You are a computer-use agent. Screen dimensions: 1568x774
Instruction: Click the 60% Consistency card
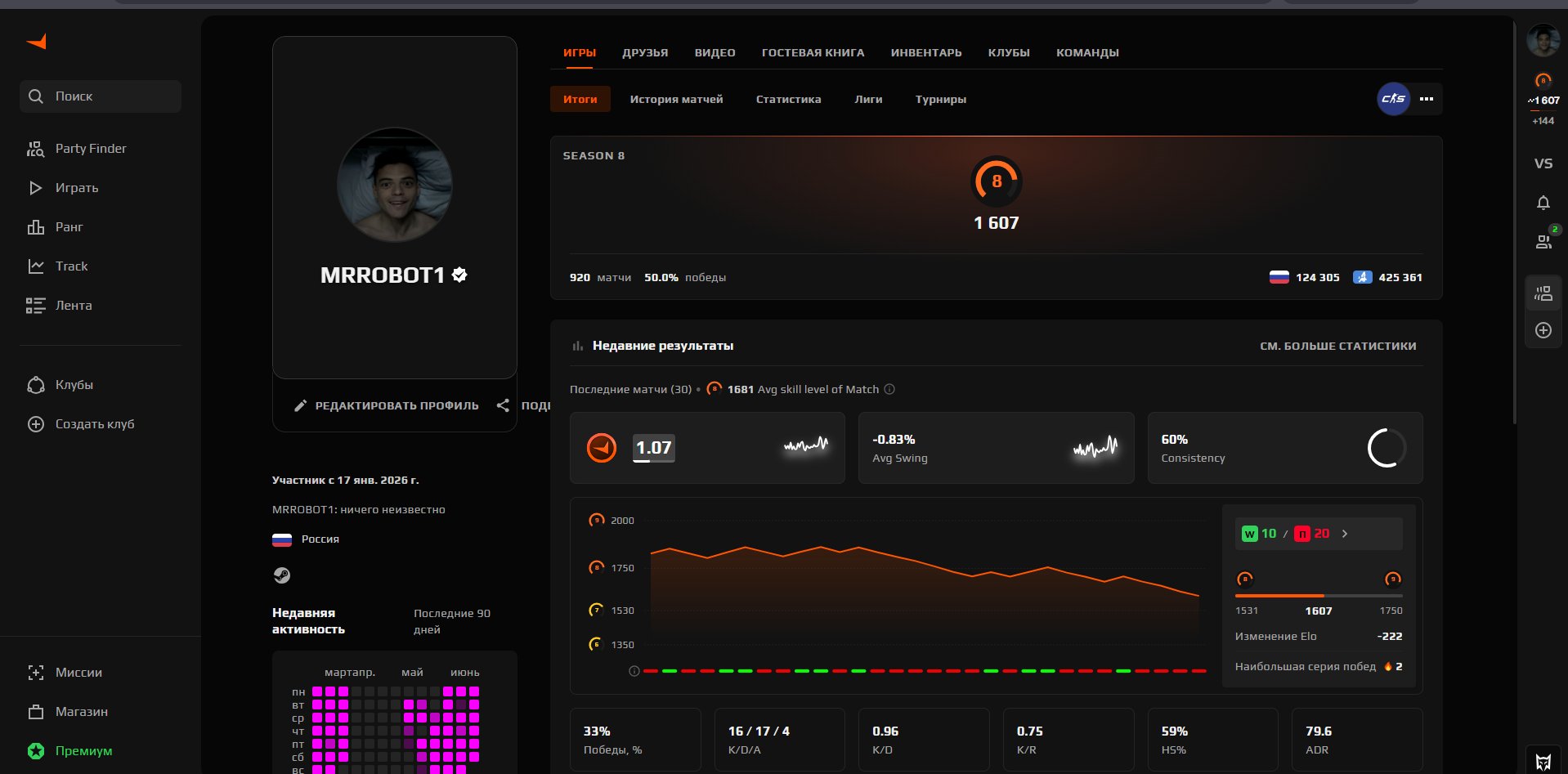pos(1285,448)
